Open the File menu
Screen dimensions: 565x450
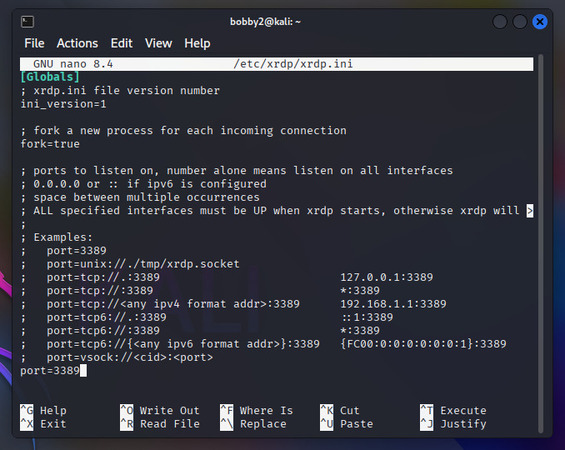(34, 43)
